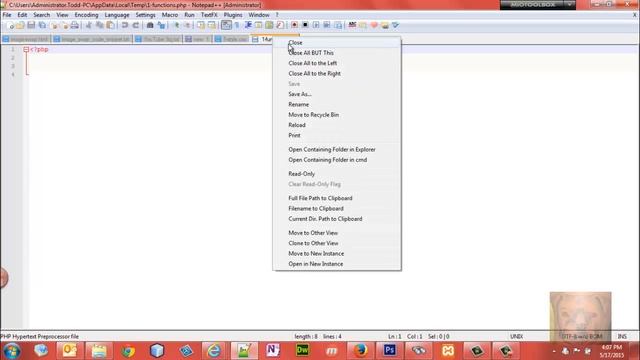Choose Full File Path to Clipboard
Screen dimensions: 640x360
pyautogui.click(x=337, y=198)
